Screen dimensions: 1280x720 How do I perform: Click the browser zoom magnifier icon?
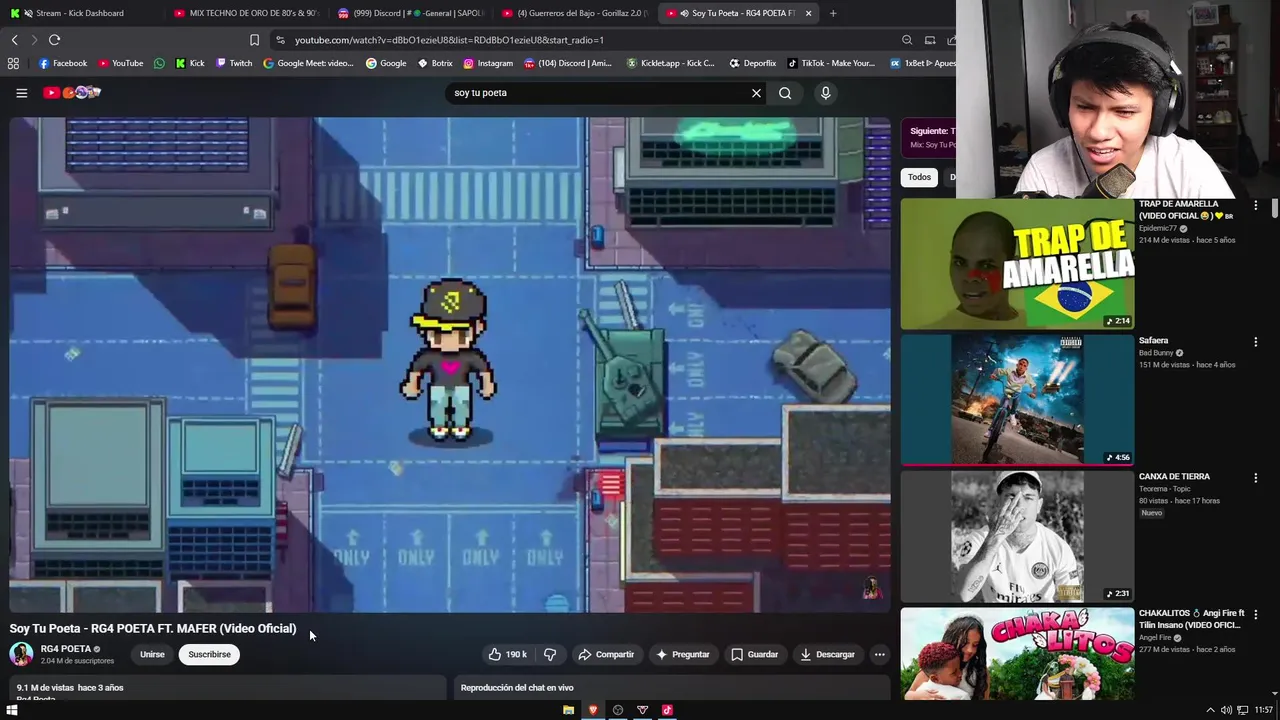point(907,40)
